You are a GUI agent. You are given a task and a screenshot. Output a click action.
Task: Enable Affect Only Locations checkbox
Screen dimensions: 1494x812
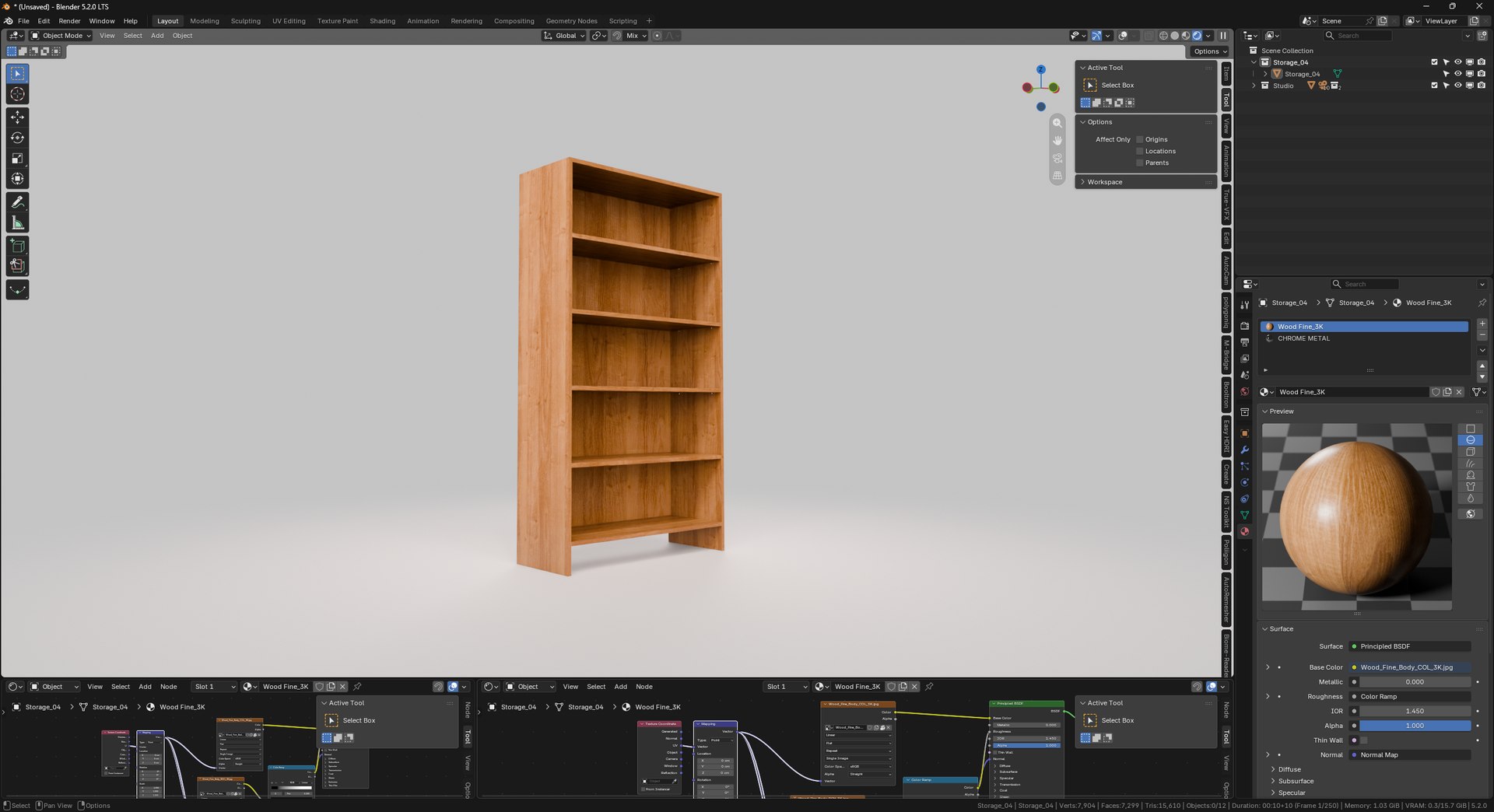1140,151
